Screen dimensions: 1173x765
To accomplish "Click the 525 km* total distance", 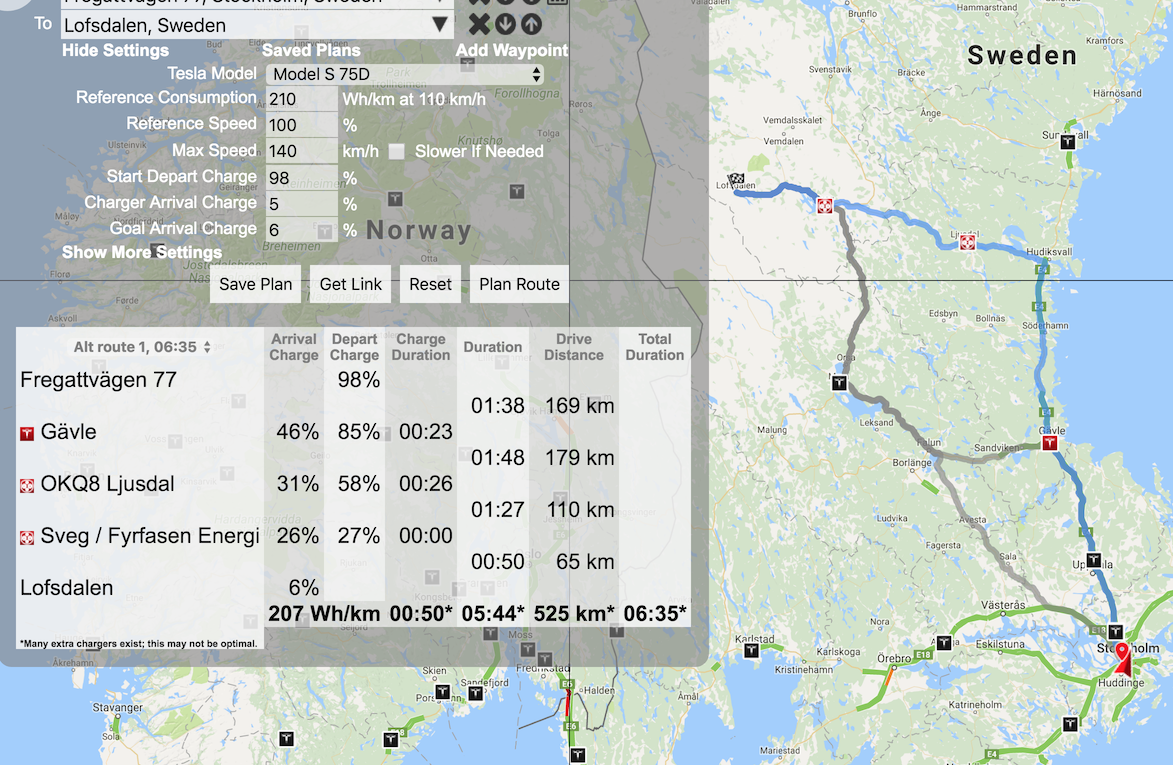I will click(x=574, y=614).
